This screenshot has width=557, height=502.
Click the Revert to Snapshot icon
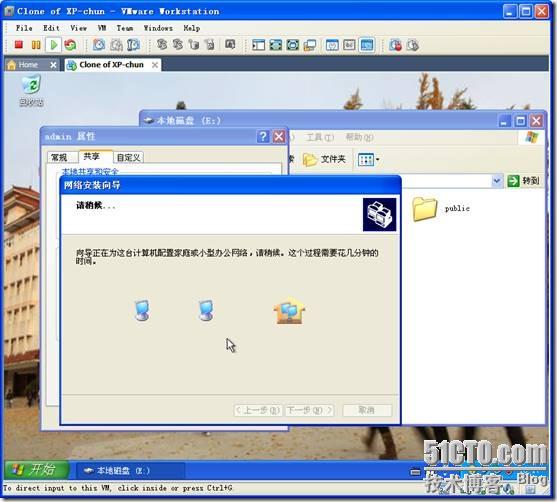tap(116, 45)
